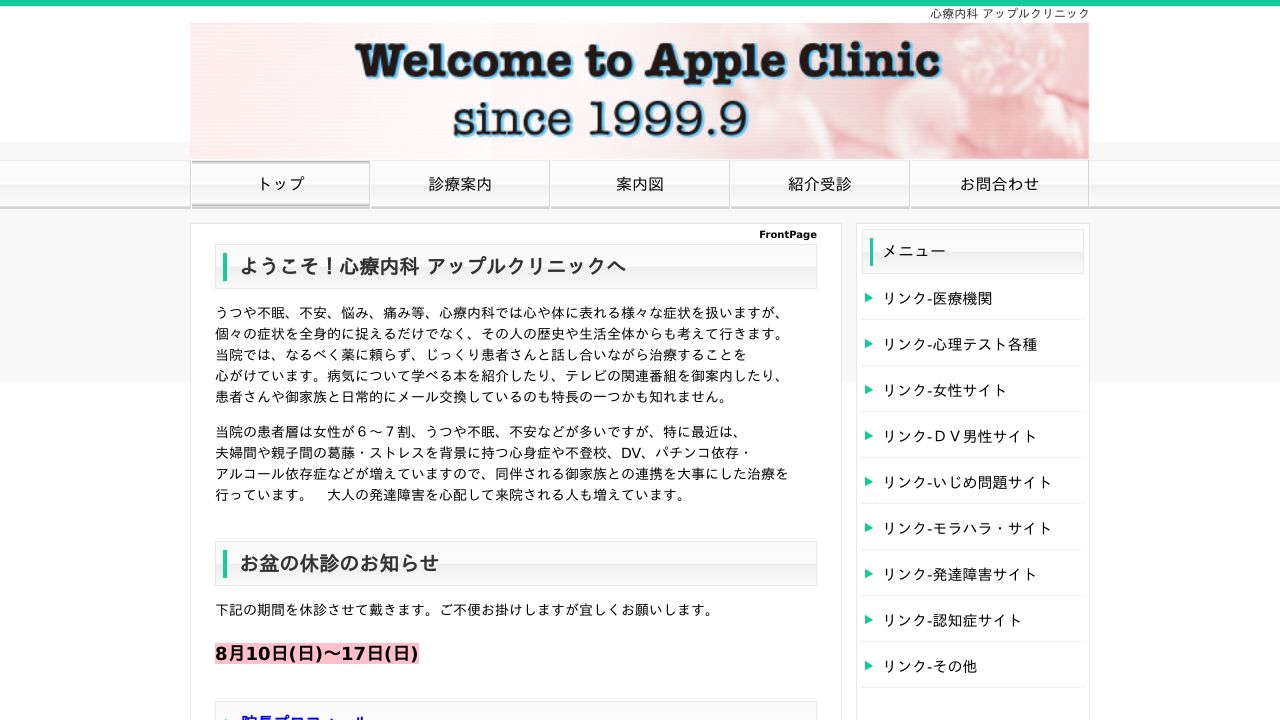
Task: Click the arrow icon beside リンク-認知症サイト
Action: (x=868, y=620)
